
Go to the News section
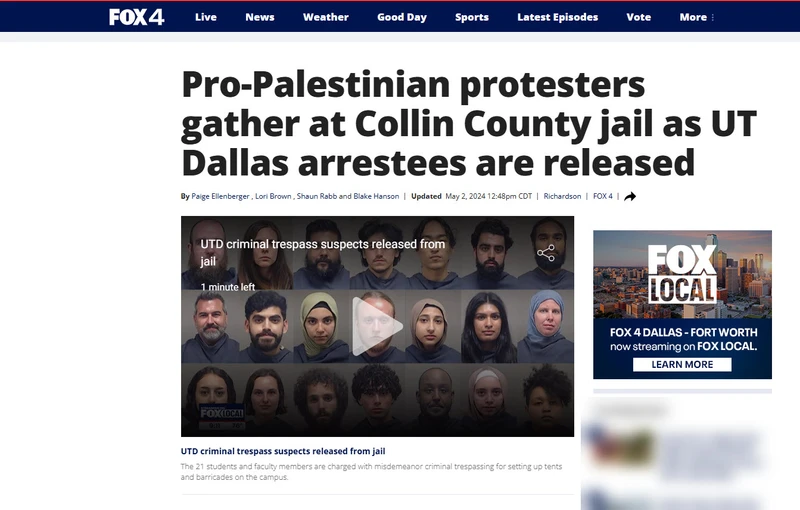[x=260, y=17]
